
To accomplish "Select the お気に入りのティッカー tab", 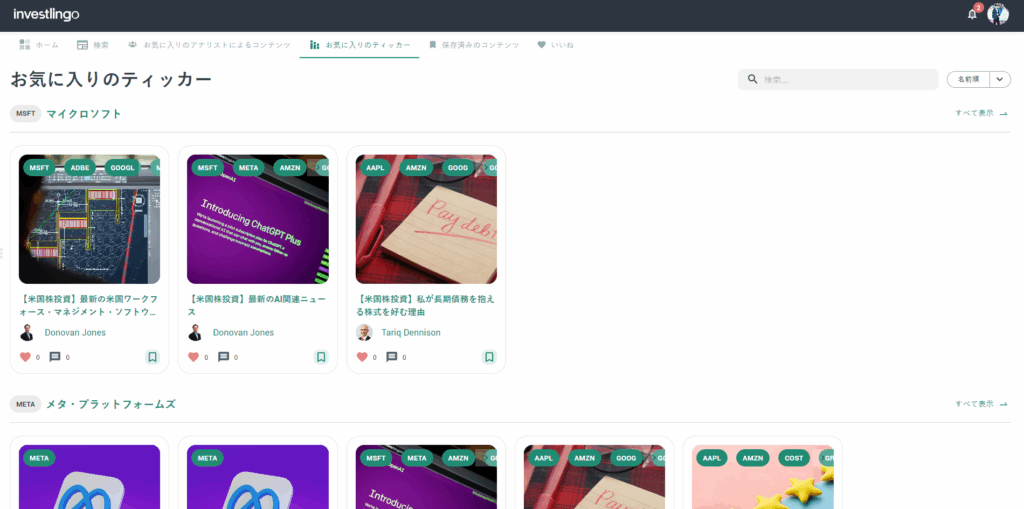I will click(x=360, y=45).
